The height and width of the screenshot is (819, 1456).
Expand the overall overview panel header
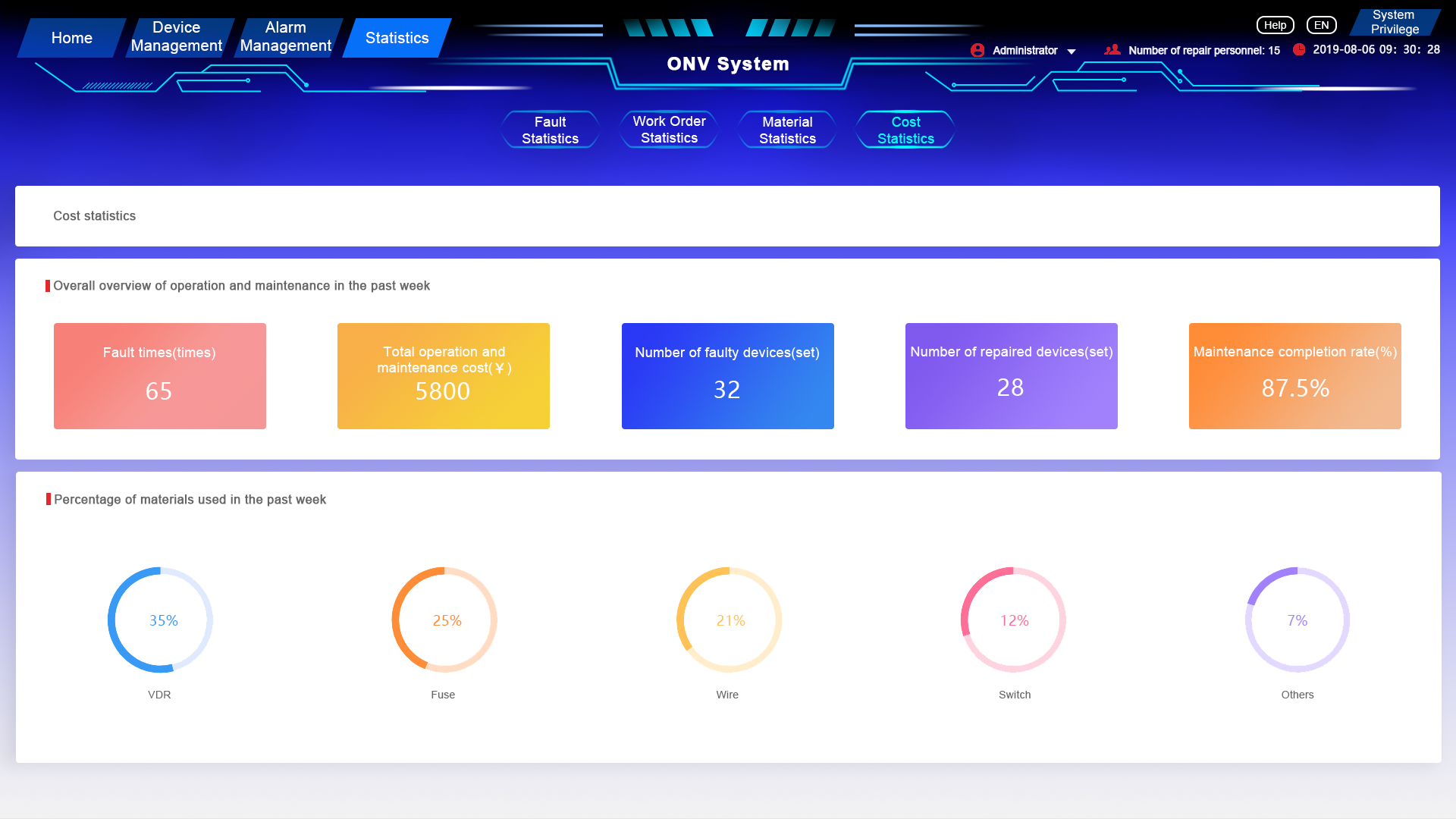(x=242, y=285)
